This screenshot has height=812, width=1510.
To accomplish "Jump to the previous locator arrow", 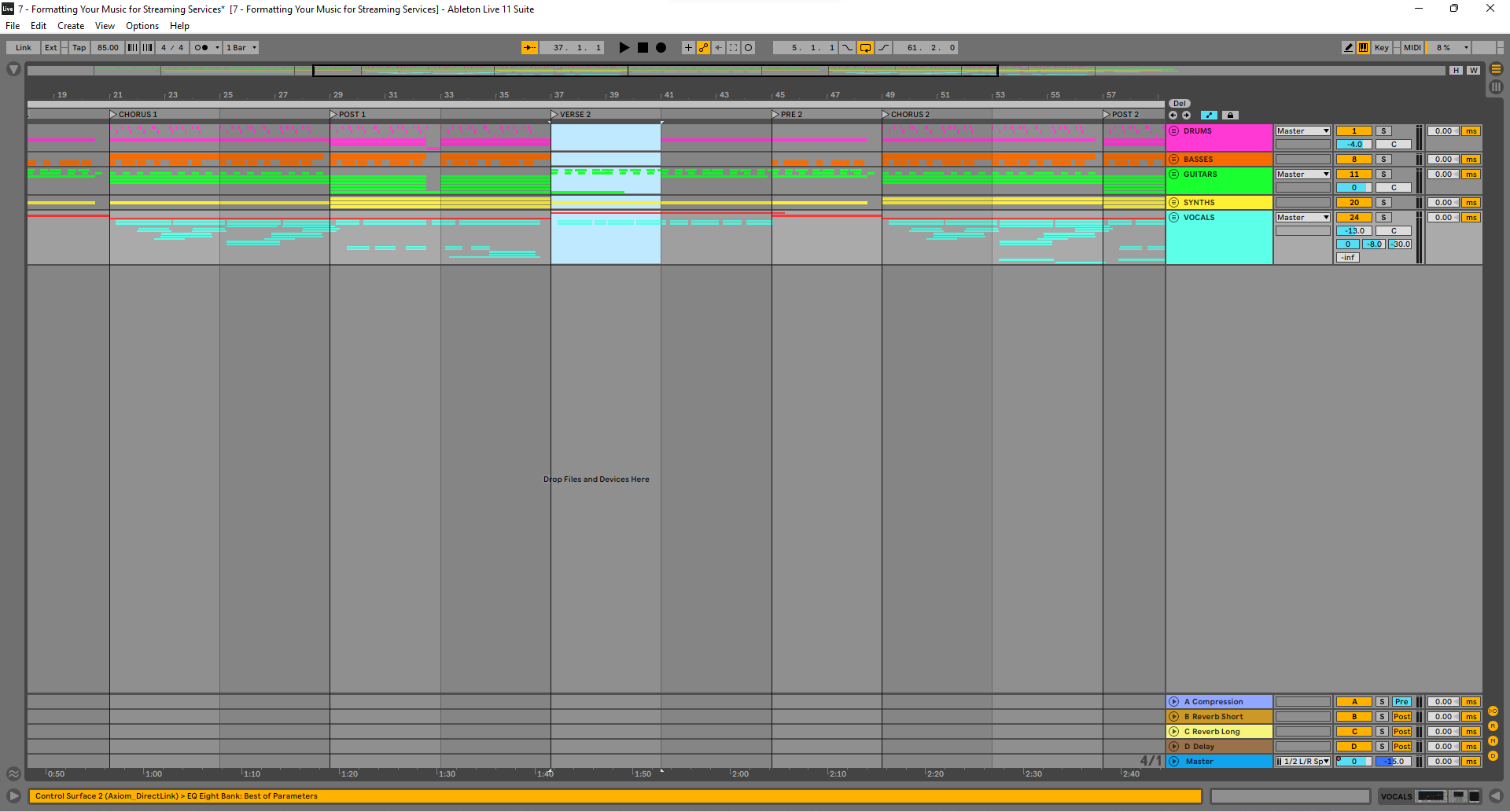I will (1173, 116).
